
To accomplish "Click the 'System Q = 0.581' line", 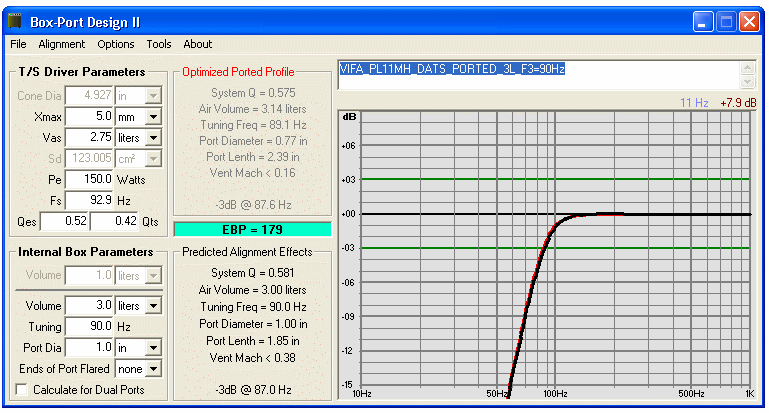I will coord(253,273).
